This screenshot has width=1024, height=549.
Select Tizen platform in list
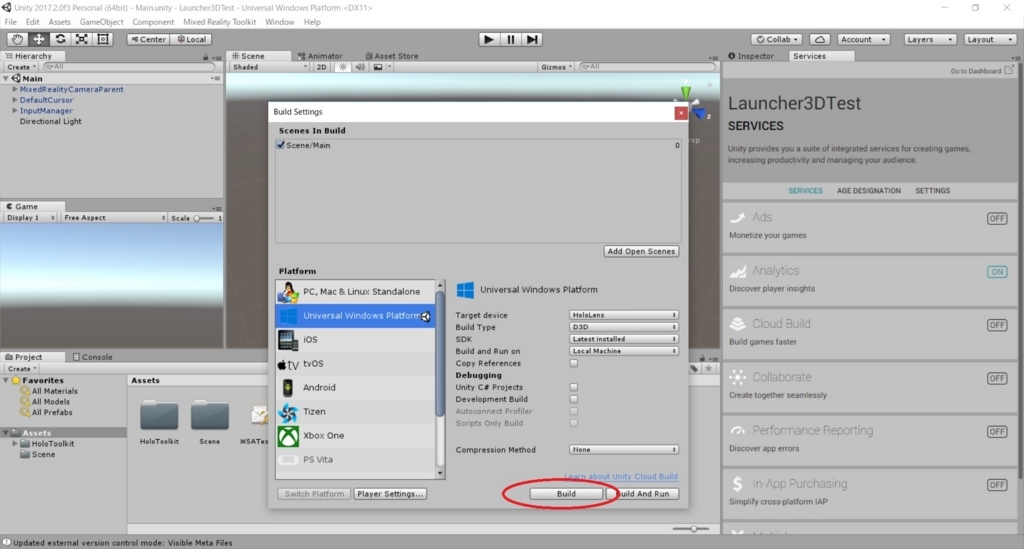tap(355, 411)
